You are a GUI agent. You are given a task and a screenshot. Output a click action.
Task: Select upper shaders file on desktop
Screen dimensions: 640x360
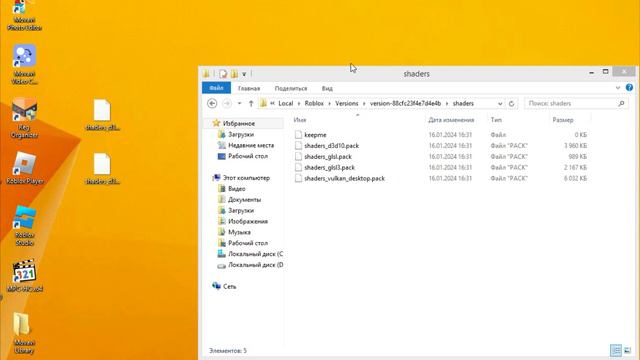pos(102,115)
